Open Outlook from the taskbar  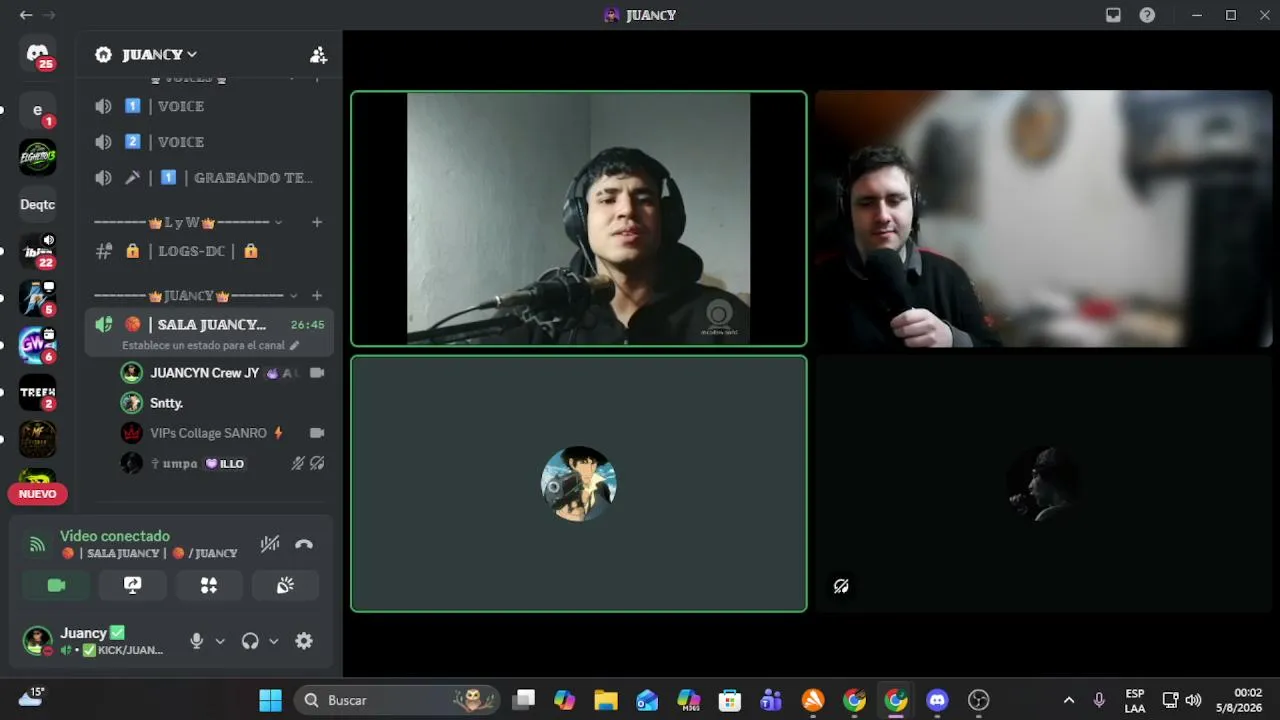click(x=647, y=700)
